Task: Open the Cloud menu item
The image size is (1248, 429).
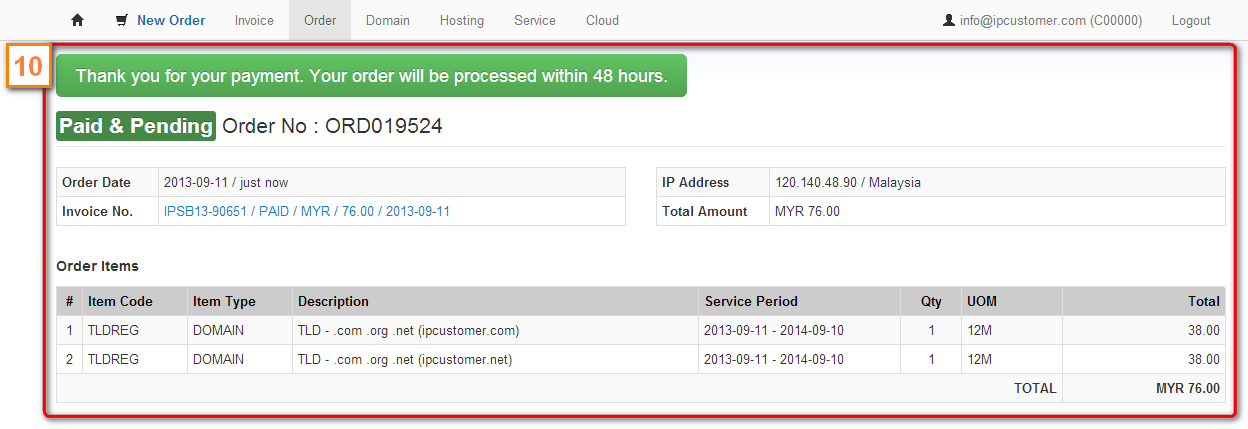Action: click(x=602, y=20)
